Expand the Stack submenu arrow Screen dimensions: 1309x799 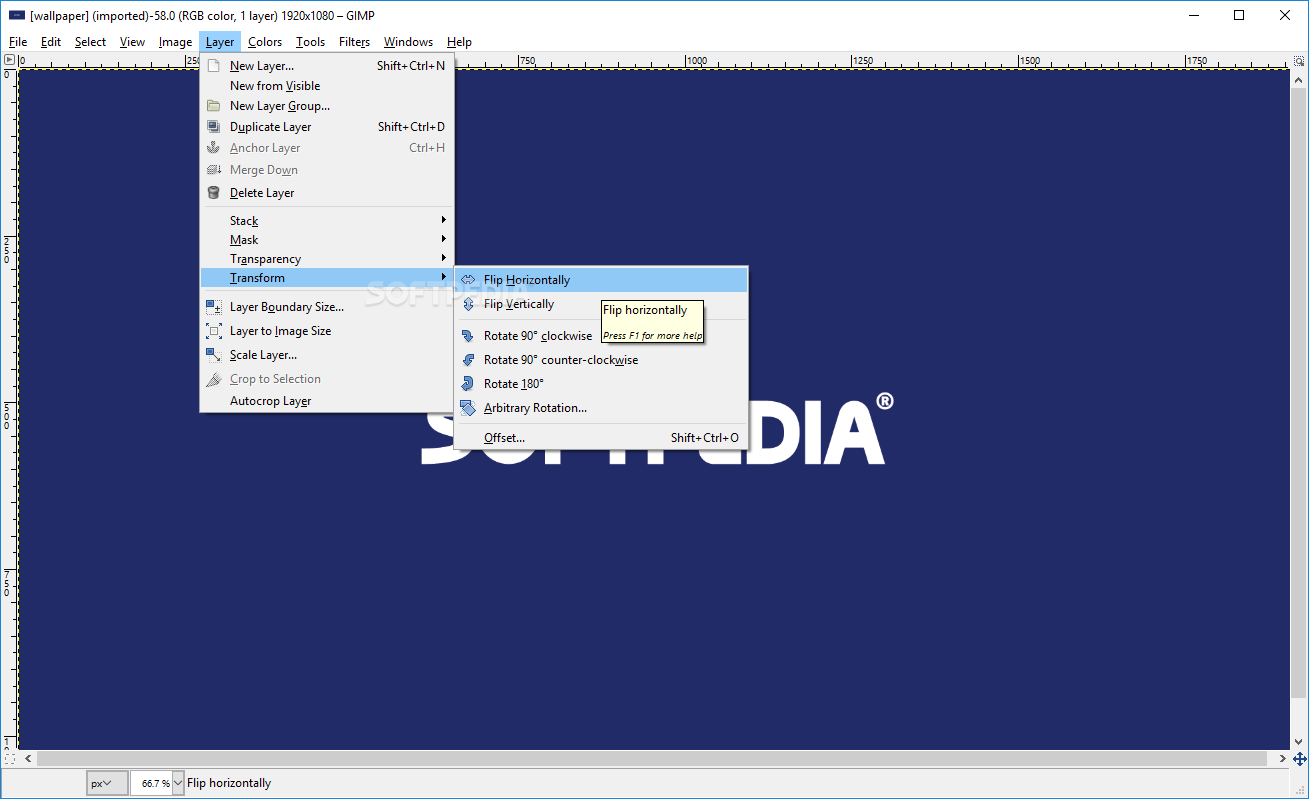[x=443, y=220]
